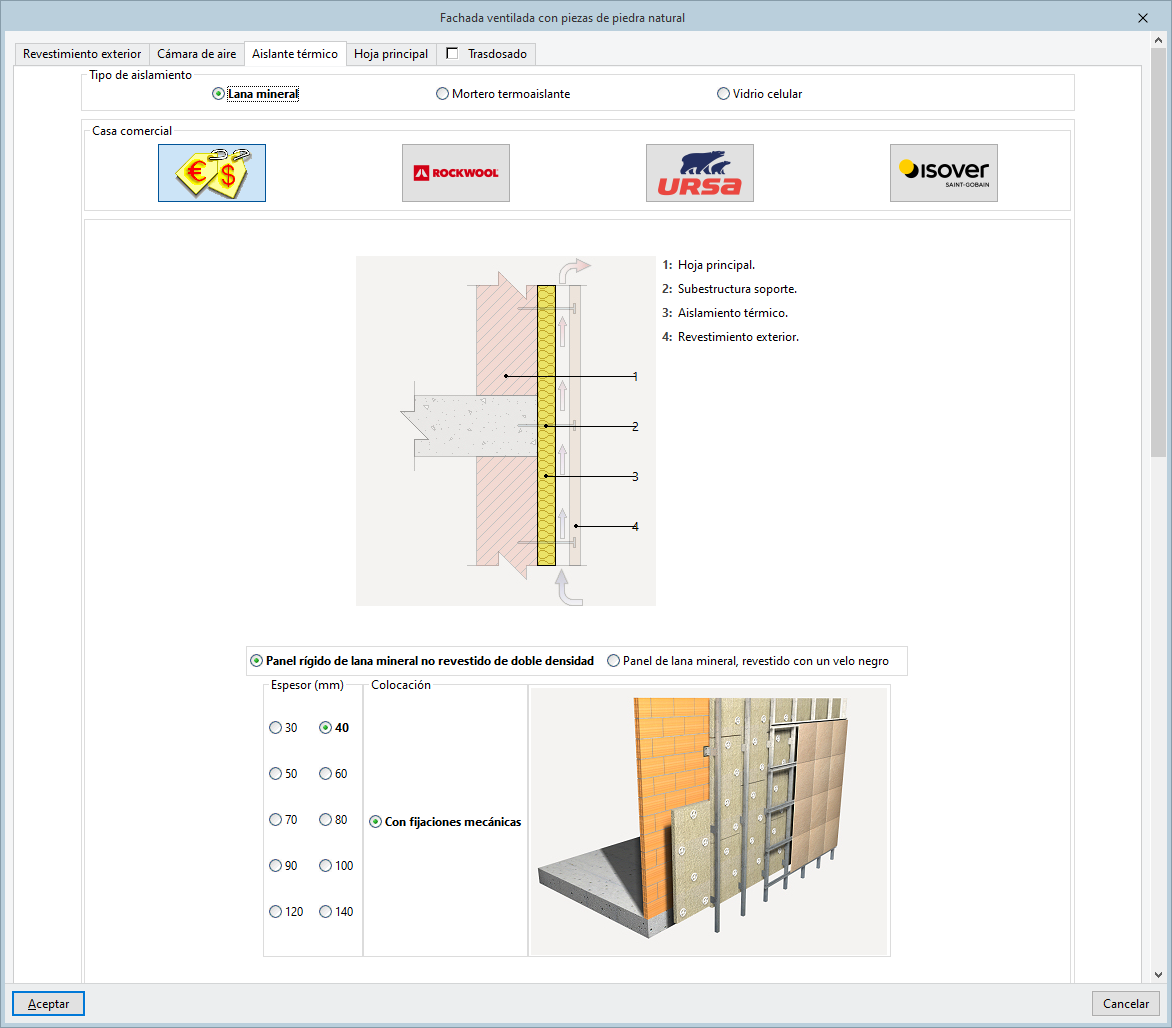This screenshot has height=1028, width=1172.
Task: Click the scrollbar down arrow
Action: [x=1158, y=974]
